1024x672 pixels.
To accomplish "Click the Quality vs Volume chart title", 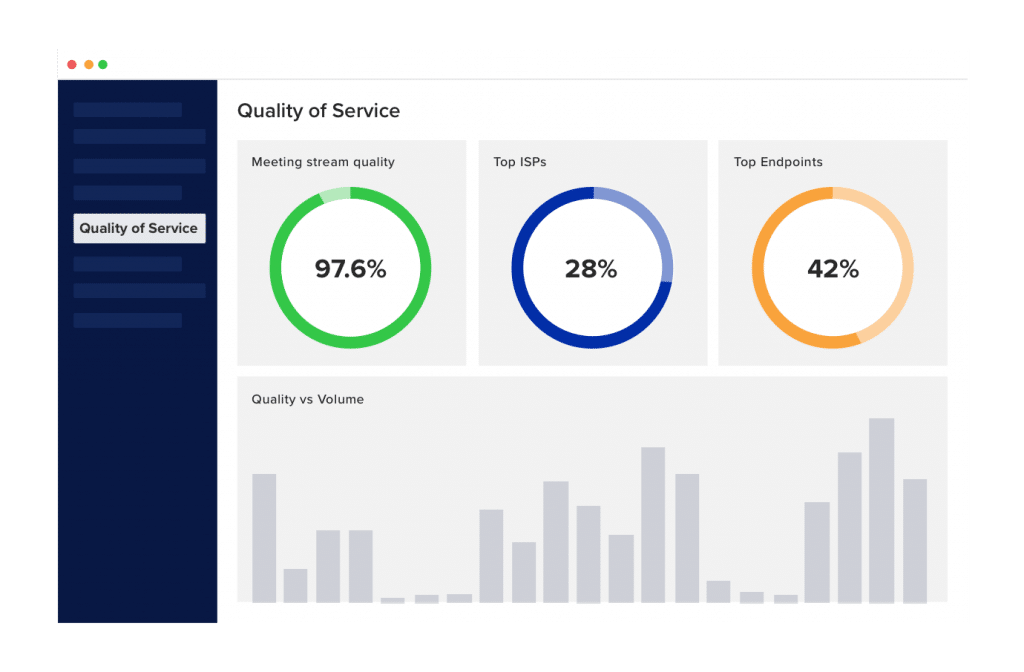I will click(307, 399).
